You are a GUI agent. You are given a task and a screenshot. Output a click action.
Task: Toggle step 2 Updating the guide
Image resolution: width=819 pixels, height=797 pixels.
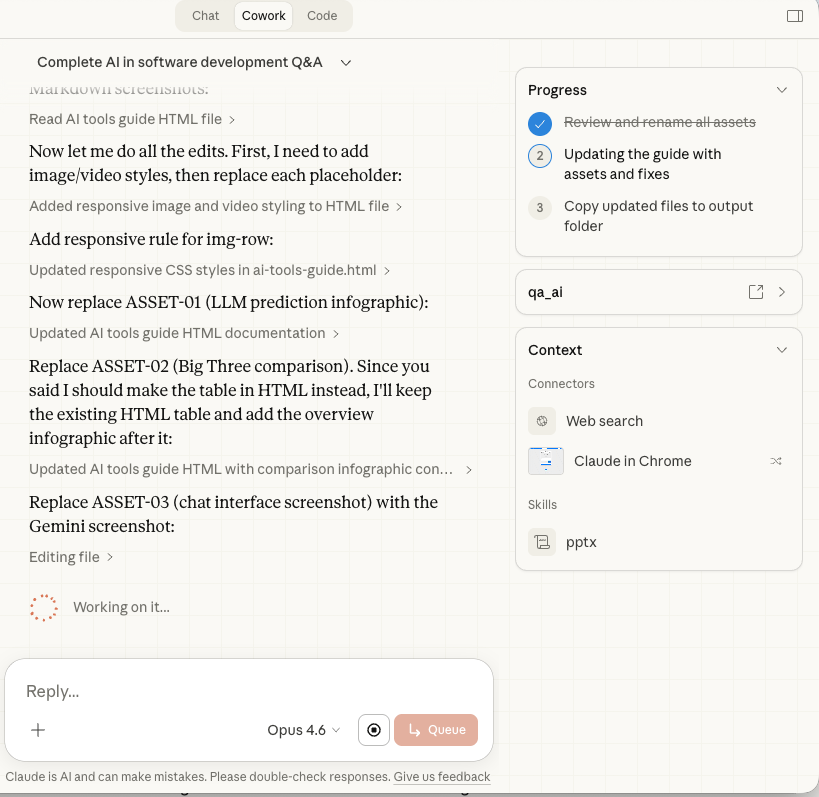(540, 156)
